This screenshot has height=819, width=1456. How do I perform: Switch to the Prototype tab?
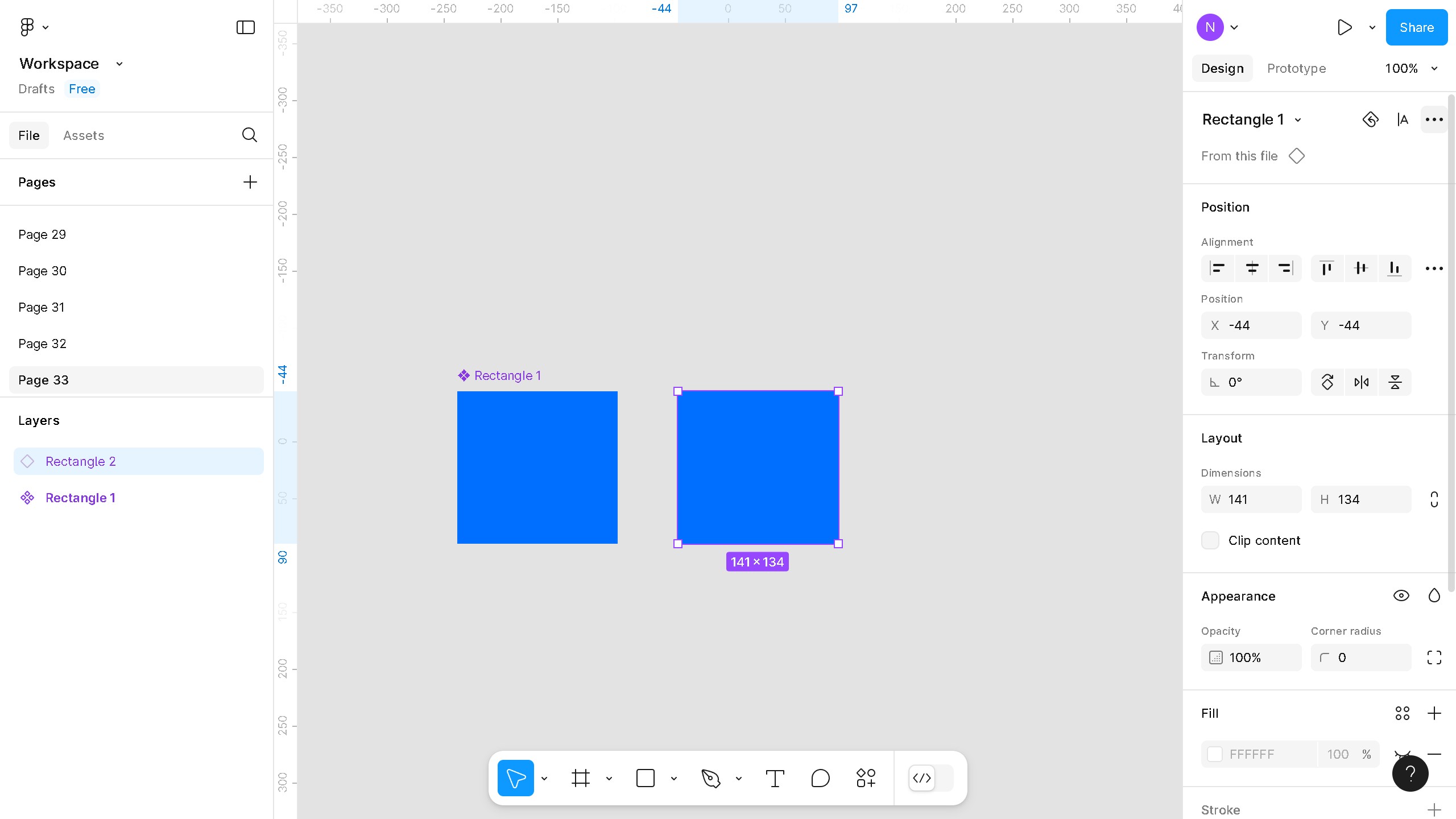[1296, 68]
